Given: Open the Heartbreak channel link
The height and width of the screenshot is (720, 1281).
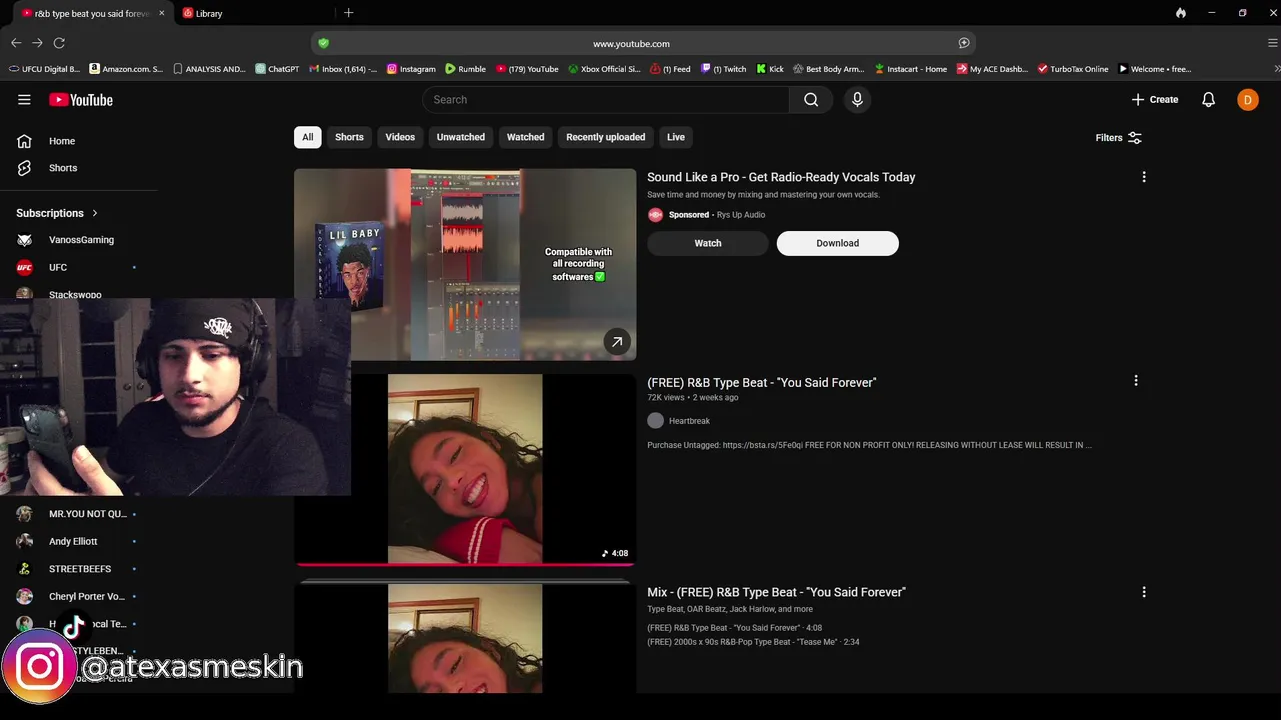Looking at the screenshot, I should click(689, 421).
